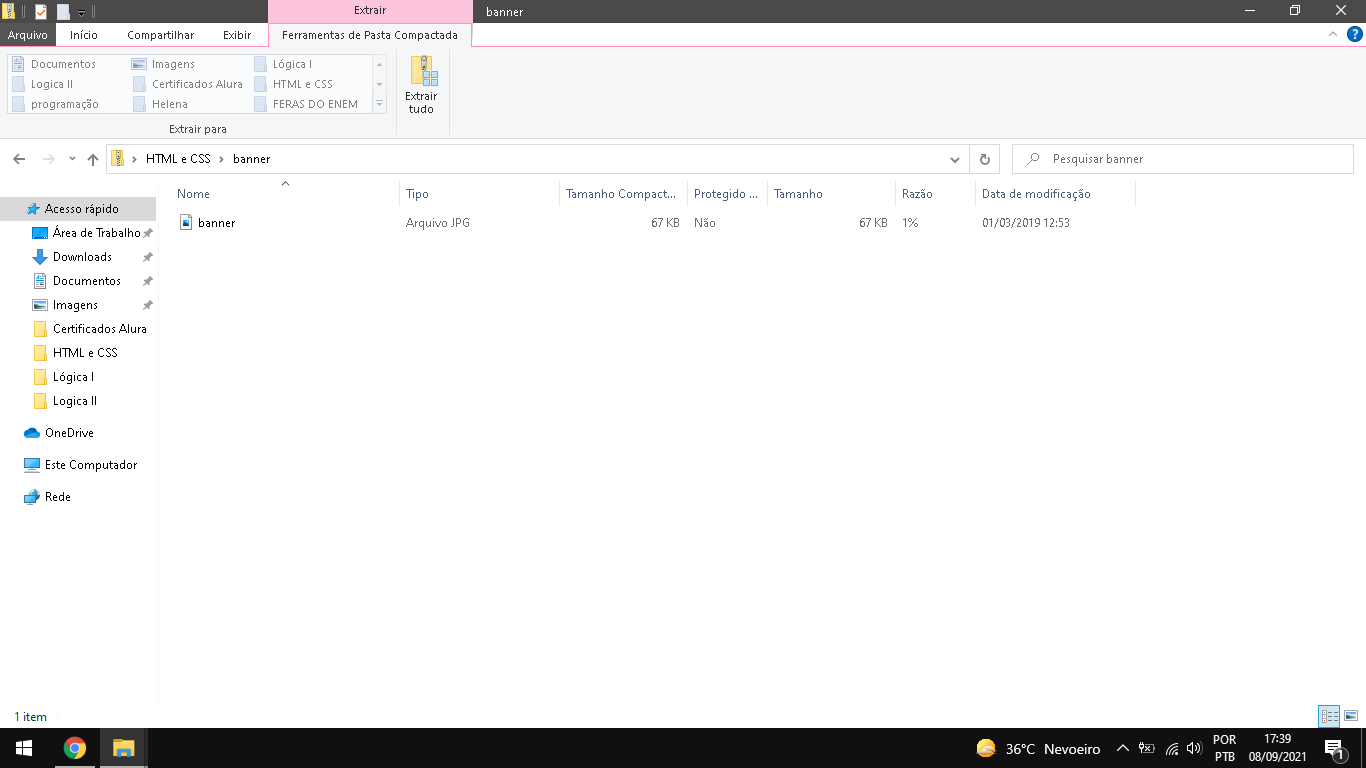
Task: Open HTML e CSS sidebar folder
Action: (85, 353)
